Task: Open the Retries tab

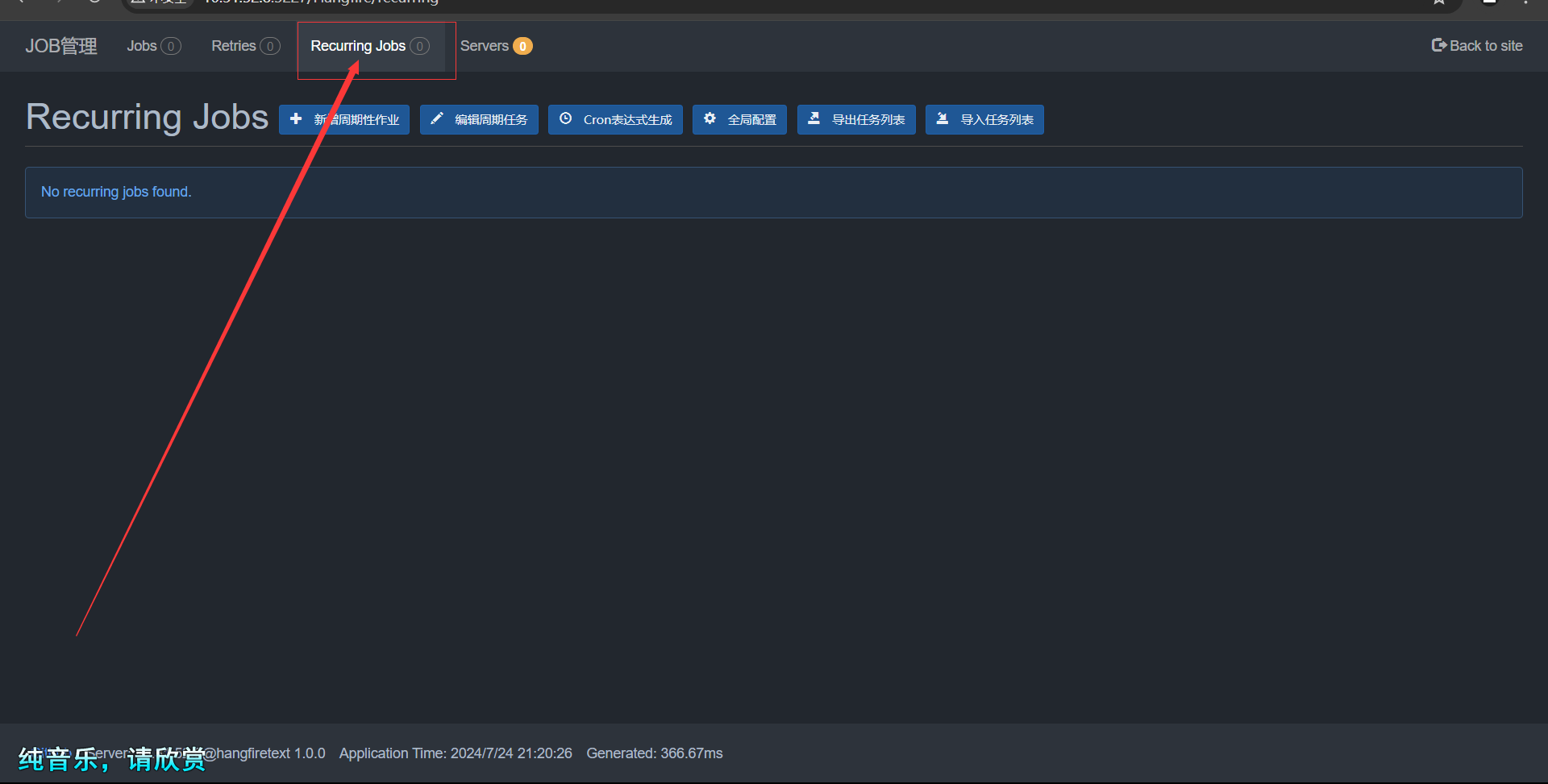Action: pyautogui.click(x=245, y=46)
